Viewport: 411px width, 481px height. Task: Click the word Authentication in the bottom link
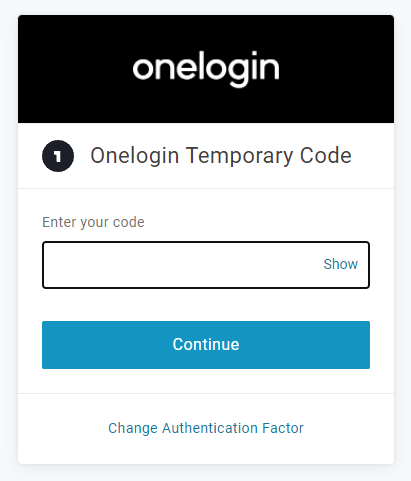click(210, 428)
